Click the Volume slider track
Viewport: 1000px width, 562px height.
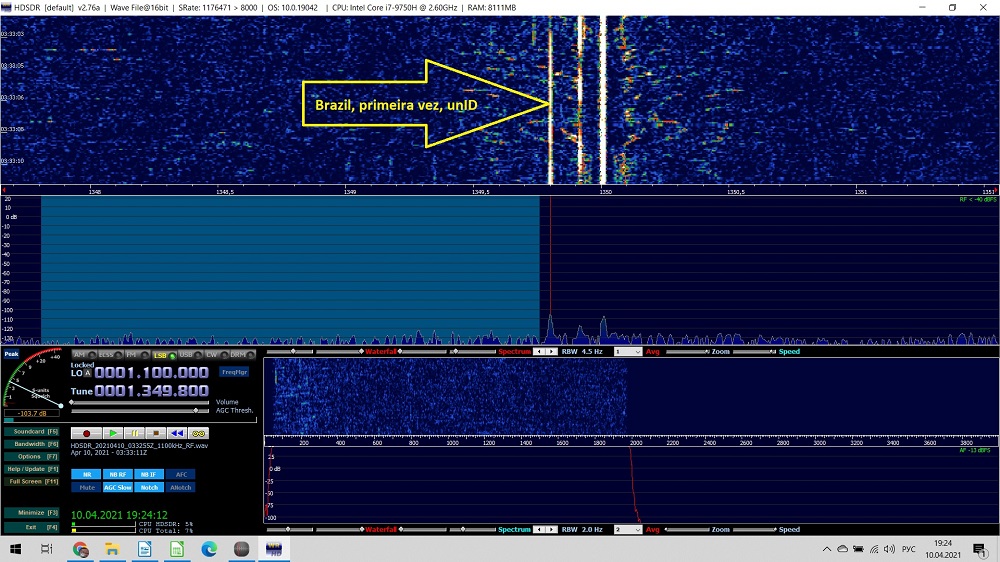tap(140, 402)
